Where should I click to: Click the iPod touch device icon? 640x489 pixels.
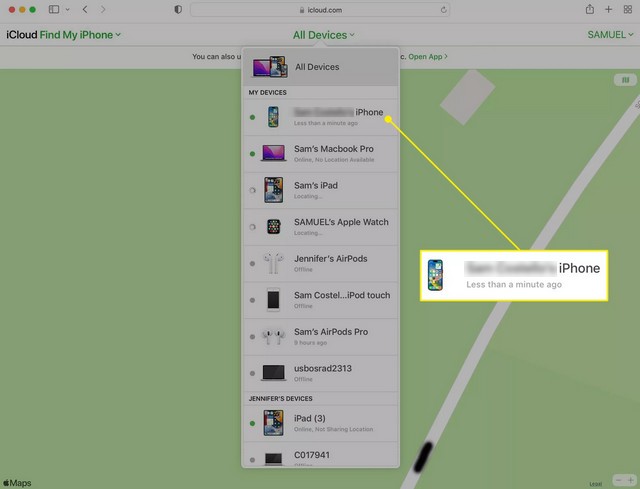[x=273, y=300]
